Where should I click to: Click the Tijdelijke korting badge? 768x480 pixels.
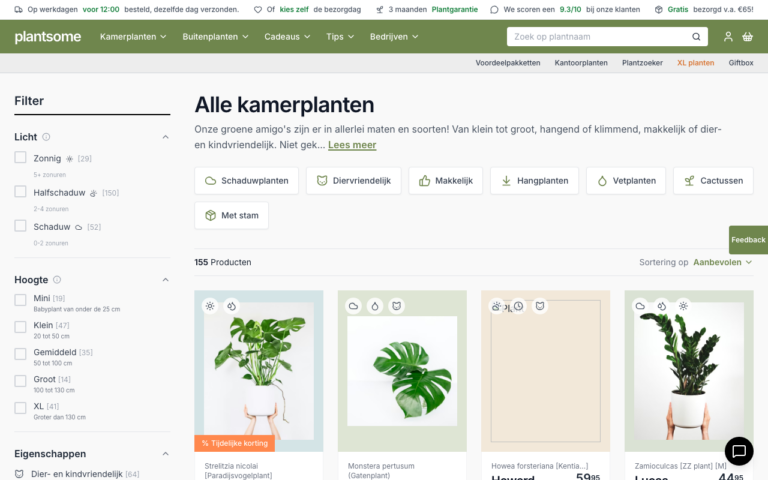click(235, 443)
